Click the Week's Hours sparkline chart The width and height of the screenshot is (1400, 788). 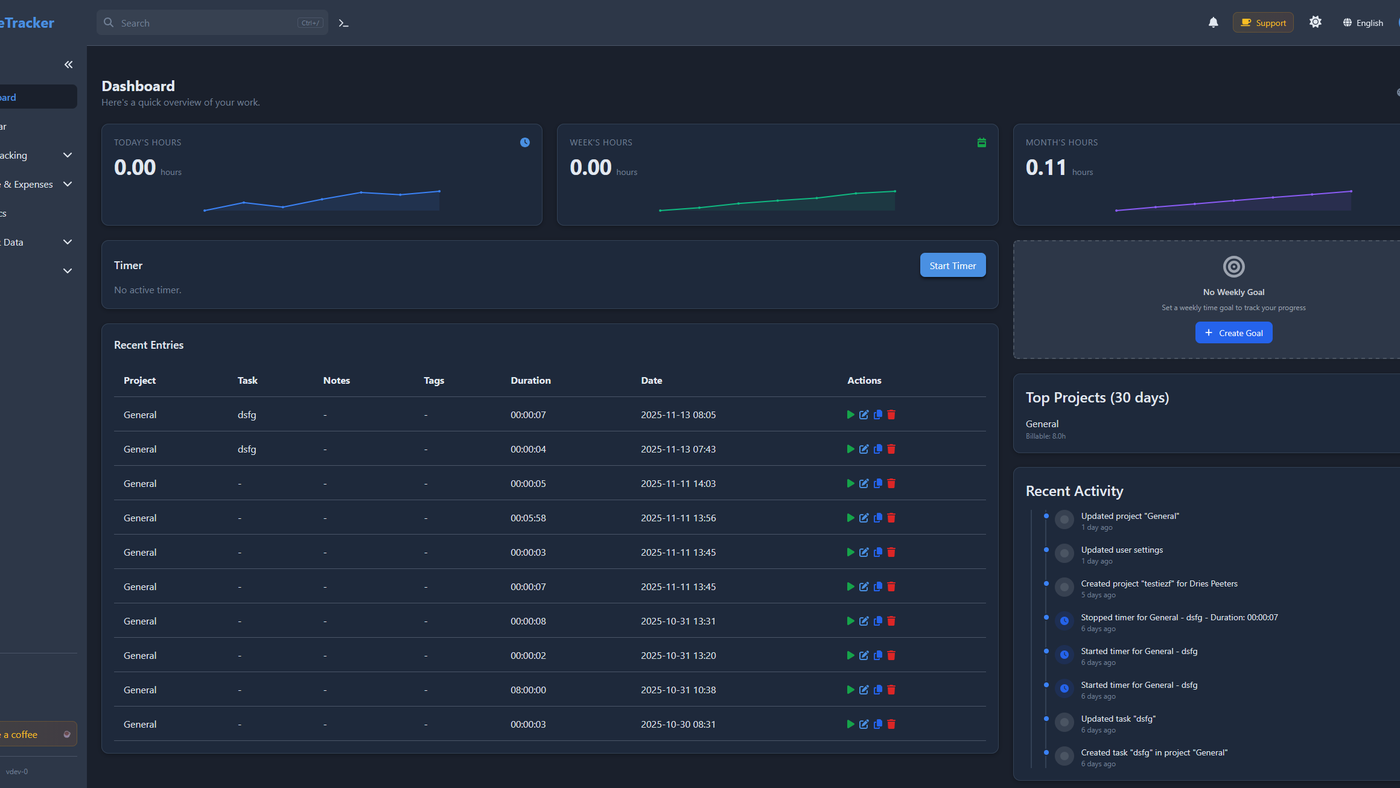pos(778,200)
